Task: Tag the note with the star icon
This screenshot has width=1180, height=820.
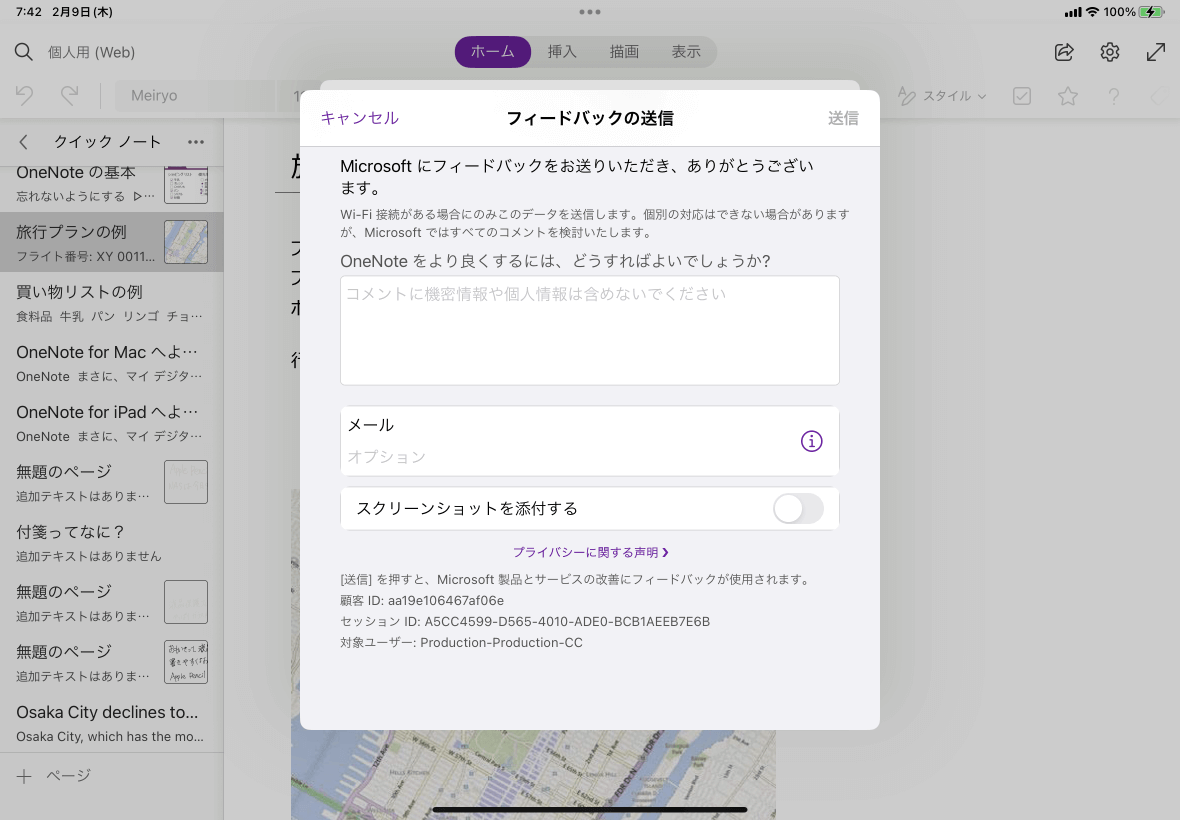Action: point(1067,95)
